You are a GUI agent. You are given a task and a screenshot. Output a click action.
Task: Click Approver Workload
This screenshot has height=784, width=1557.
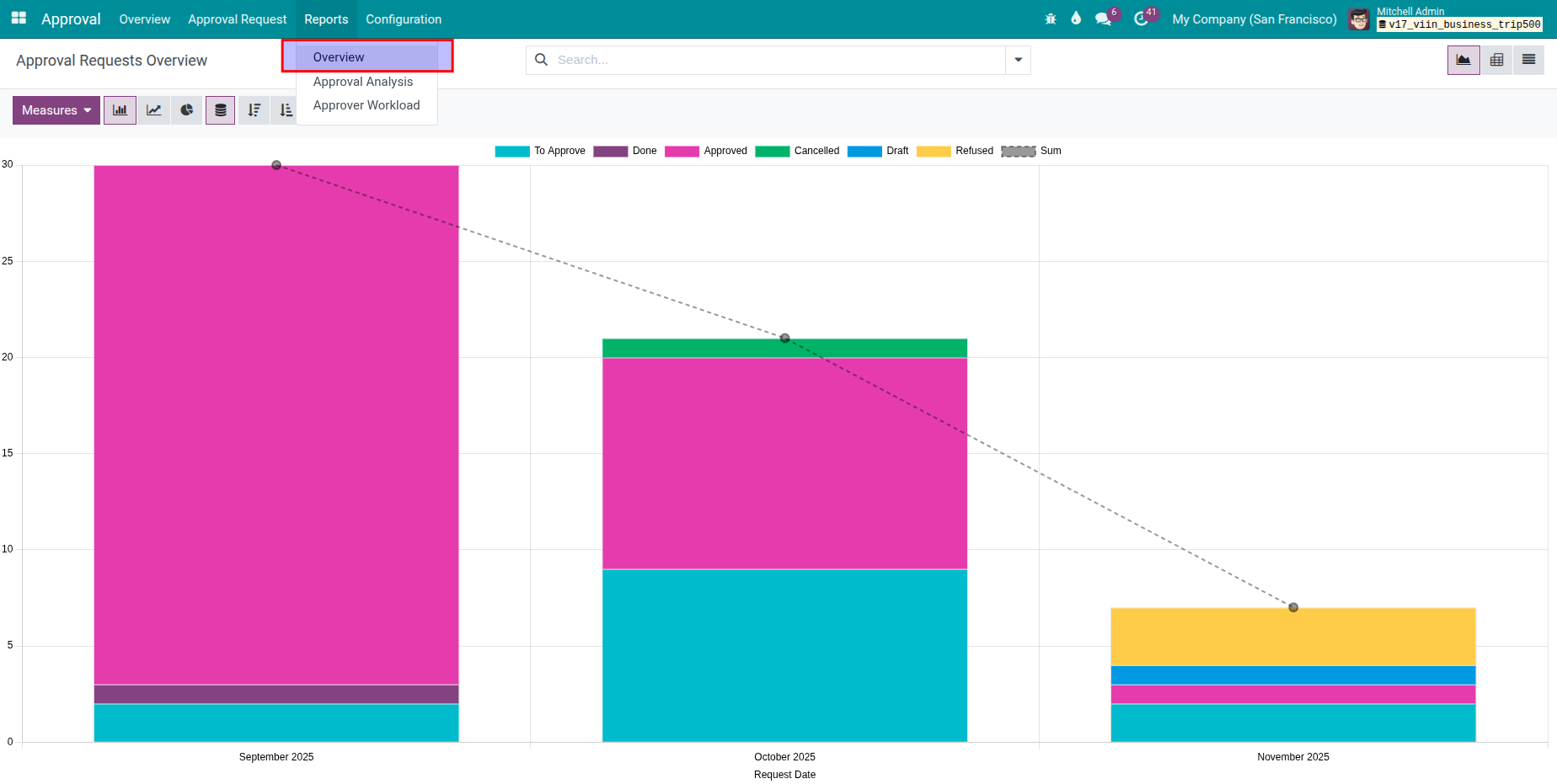367,104
